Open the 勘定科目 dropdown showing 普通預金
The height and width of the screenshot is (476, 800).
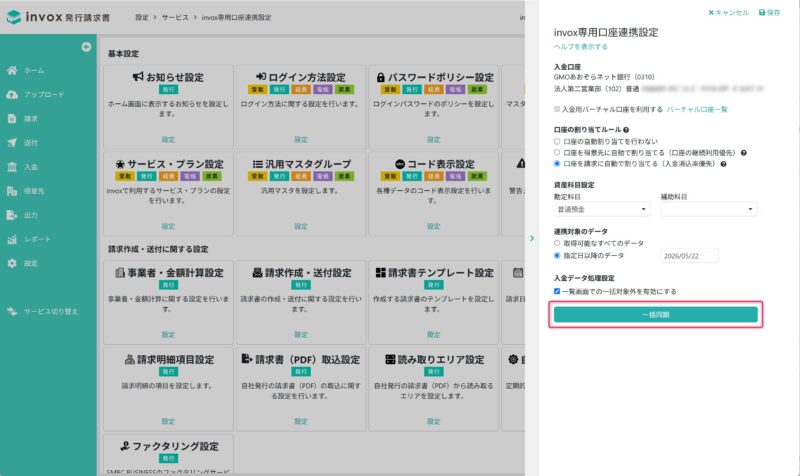[x=602, y=209]
